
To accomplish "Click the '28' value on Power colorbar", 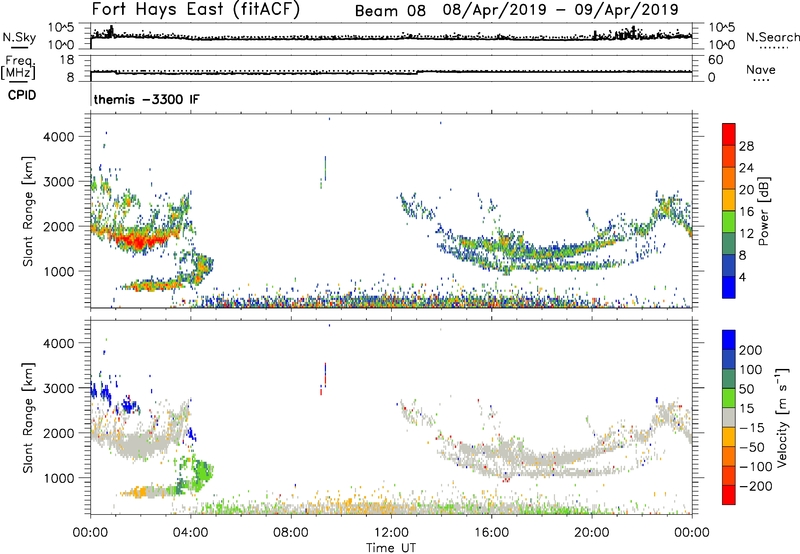I will point(746,146).
